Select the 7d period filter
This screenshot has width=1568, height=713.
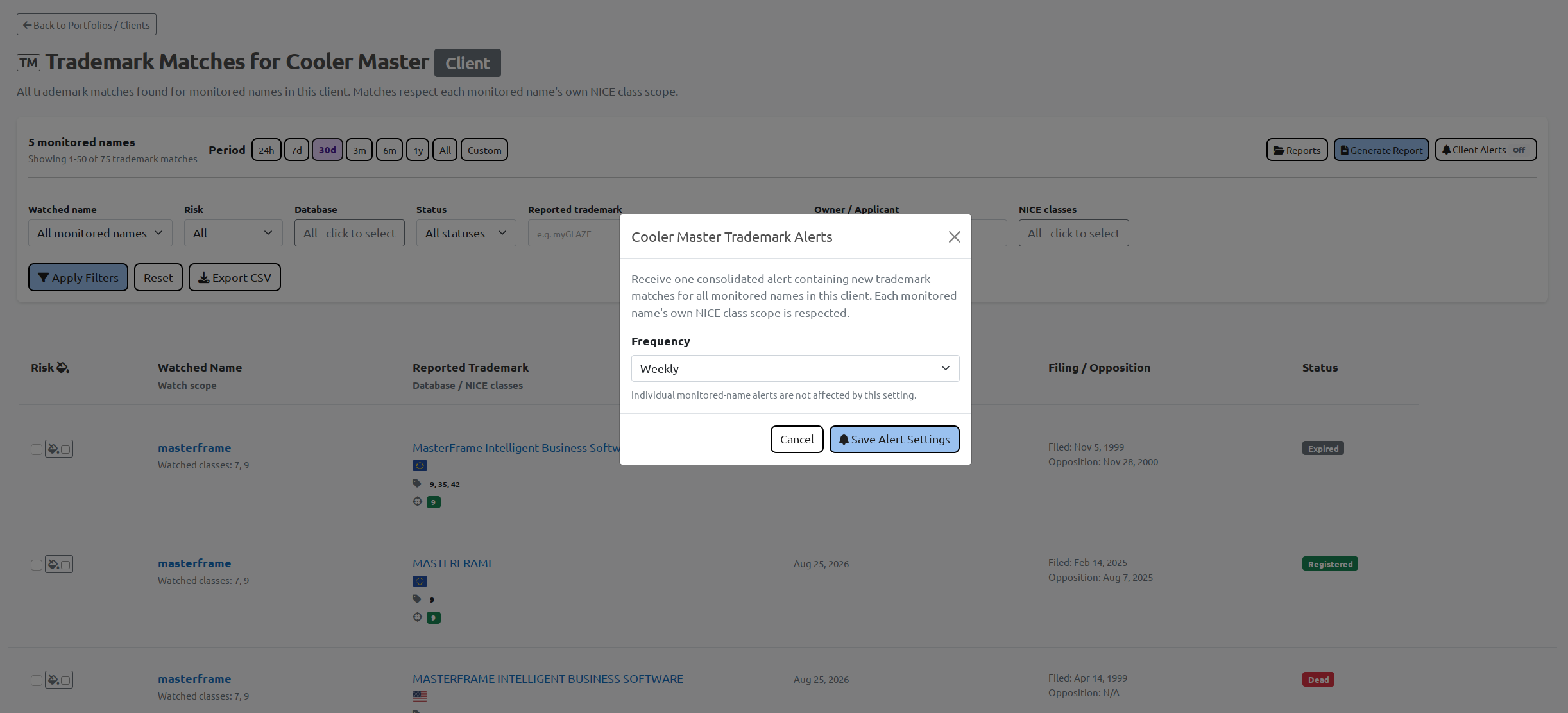296,150
